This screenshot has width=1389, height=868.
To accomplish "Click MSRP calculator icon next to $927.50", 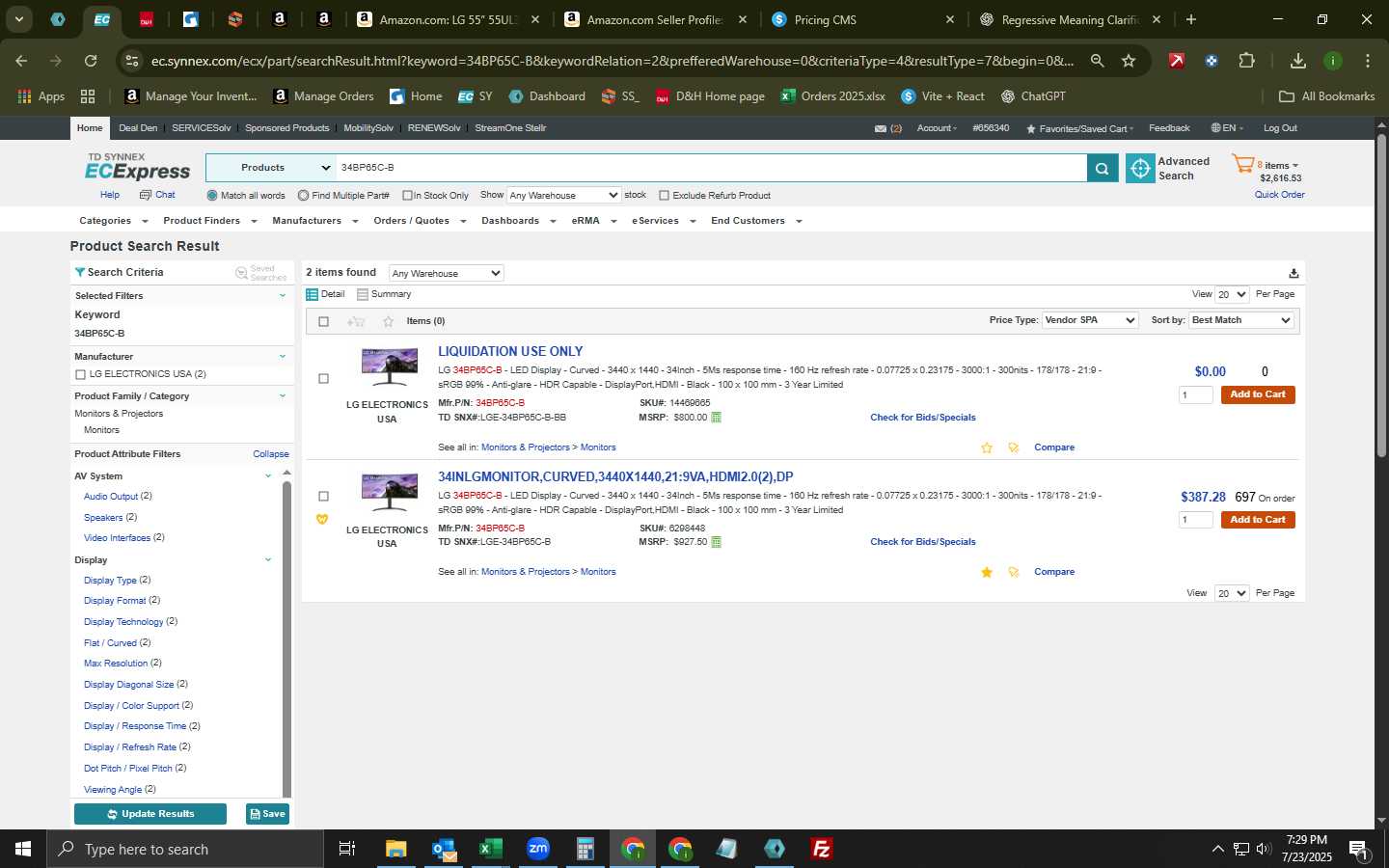I will click(716, 542).
